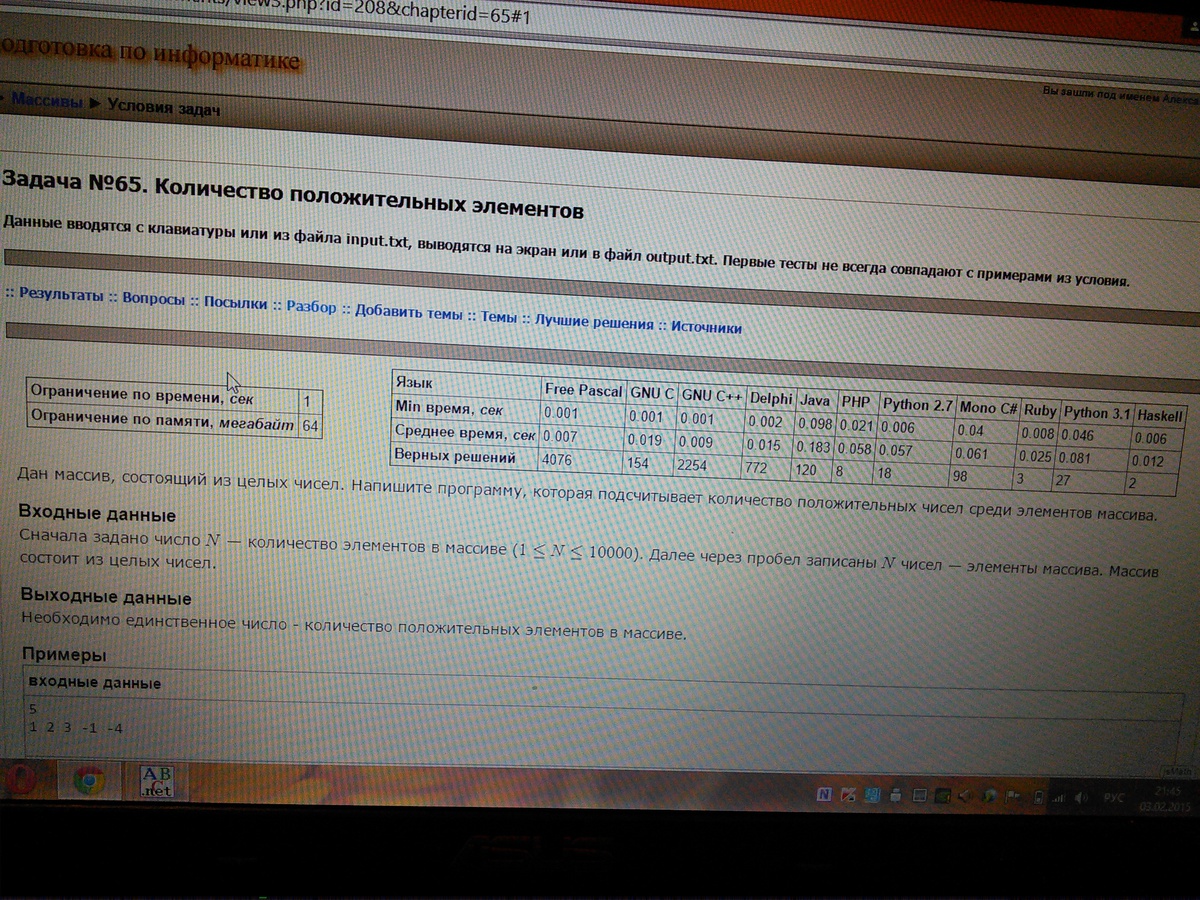Open the Kaspersky tray icon
Screen dimensions: 1200x900
848,795
